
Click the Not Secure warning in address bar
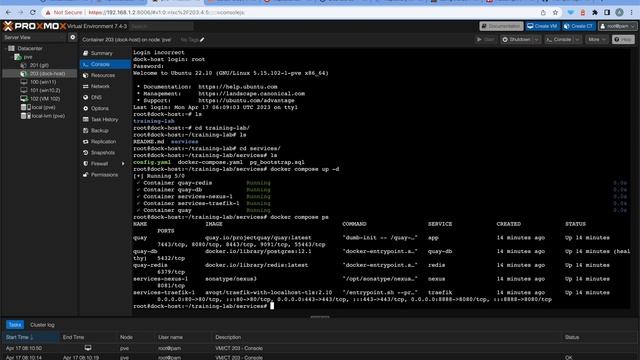coord(64,13)
